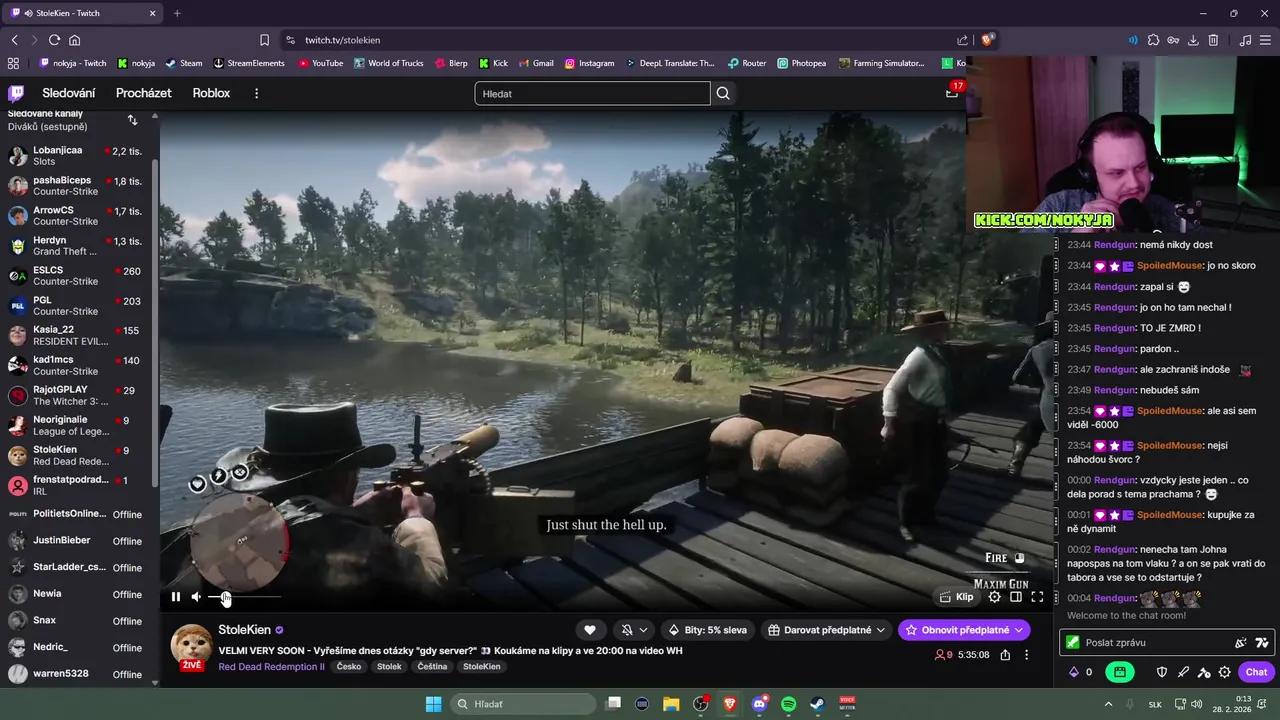Select the Česko tag
Viewport: 1280px width, 720px height.
tap(349, 666)
